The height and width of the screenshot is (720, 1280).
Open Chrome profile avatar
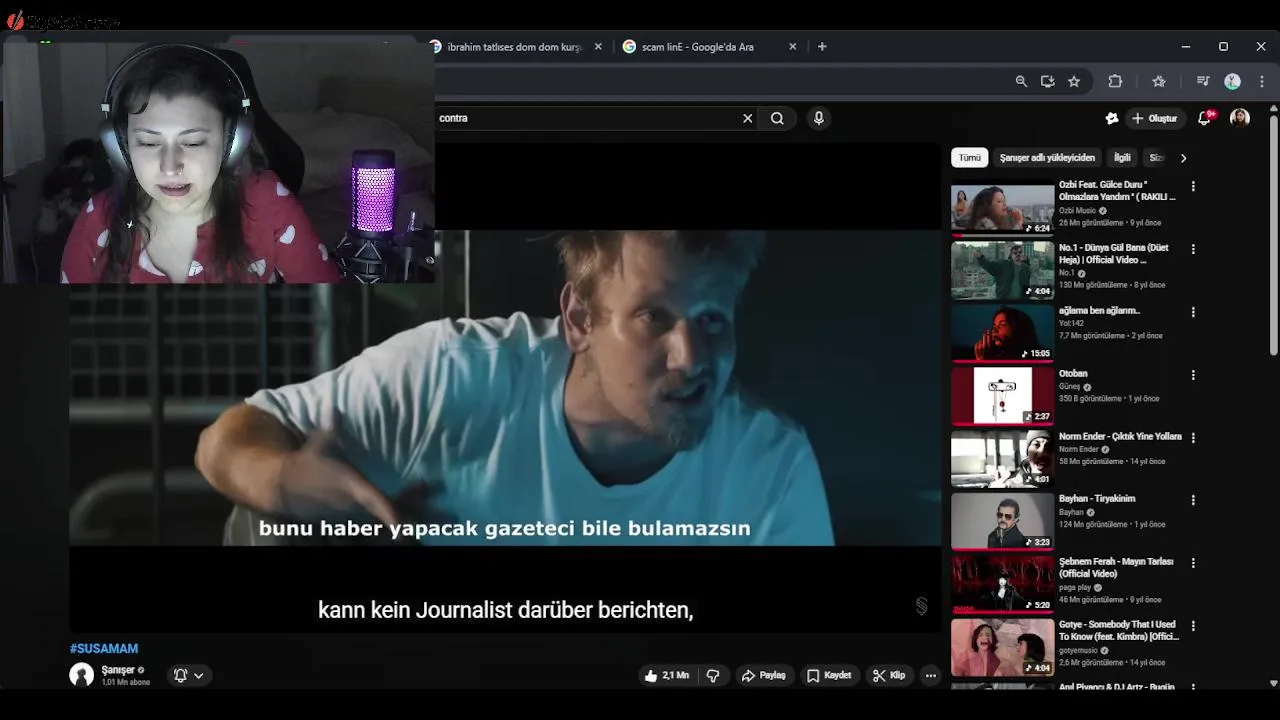point(1233,81)
